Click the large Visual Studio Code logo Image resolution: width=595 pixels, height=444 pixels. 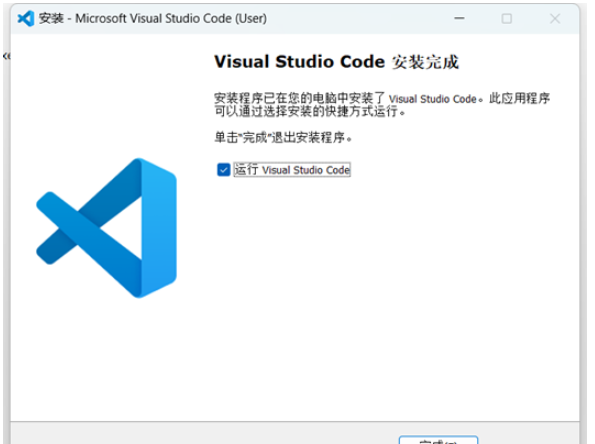click(x=107, y=228)
